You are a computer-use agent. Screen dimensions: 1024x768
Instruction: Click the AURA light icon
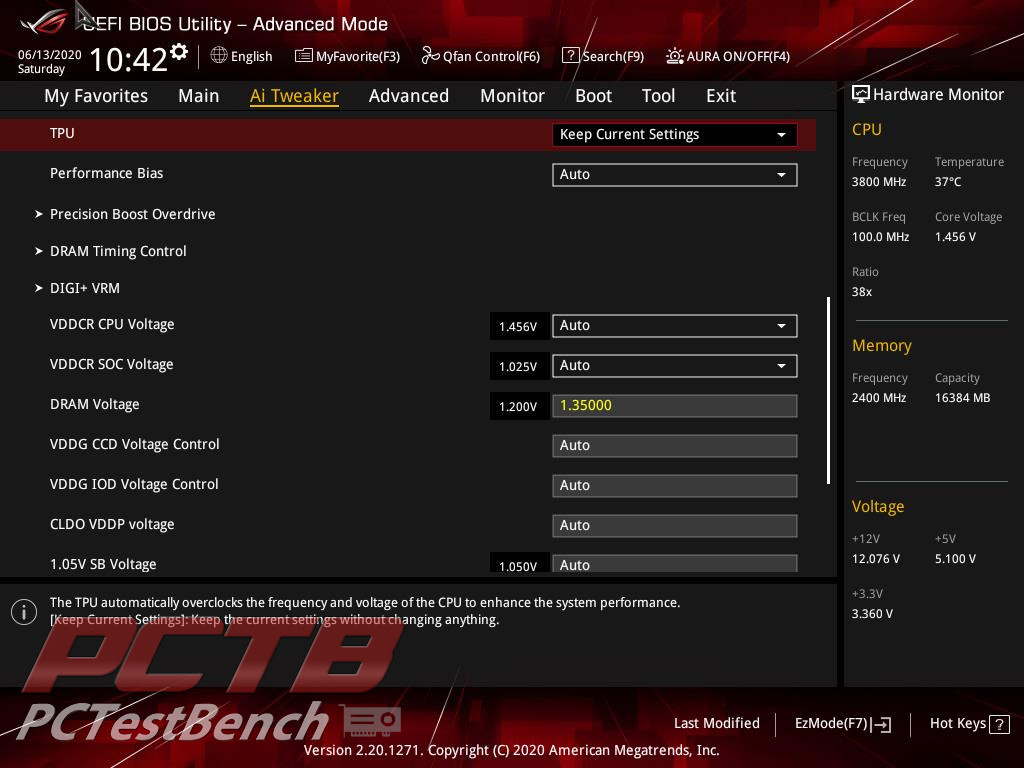[675, 56]
